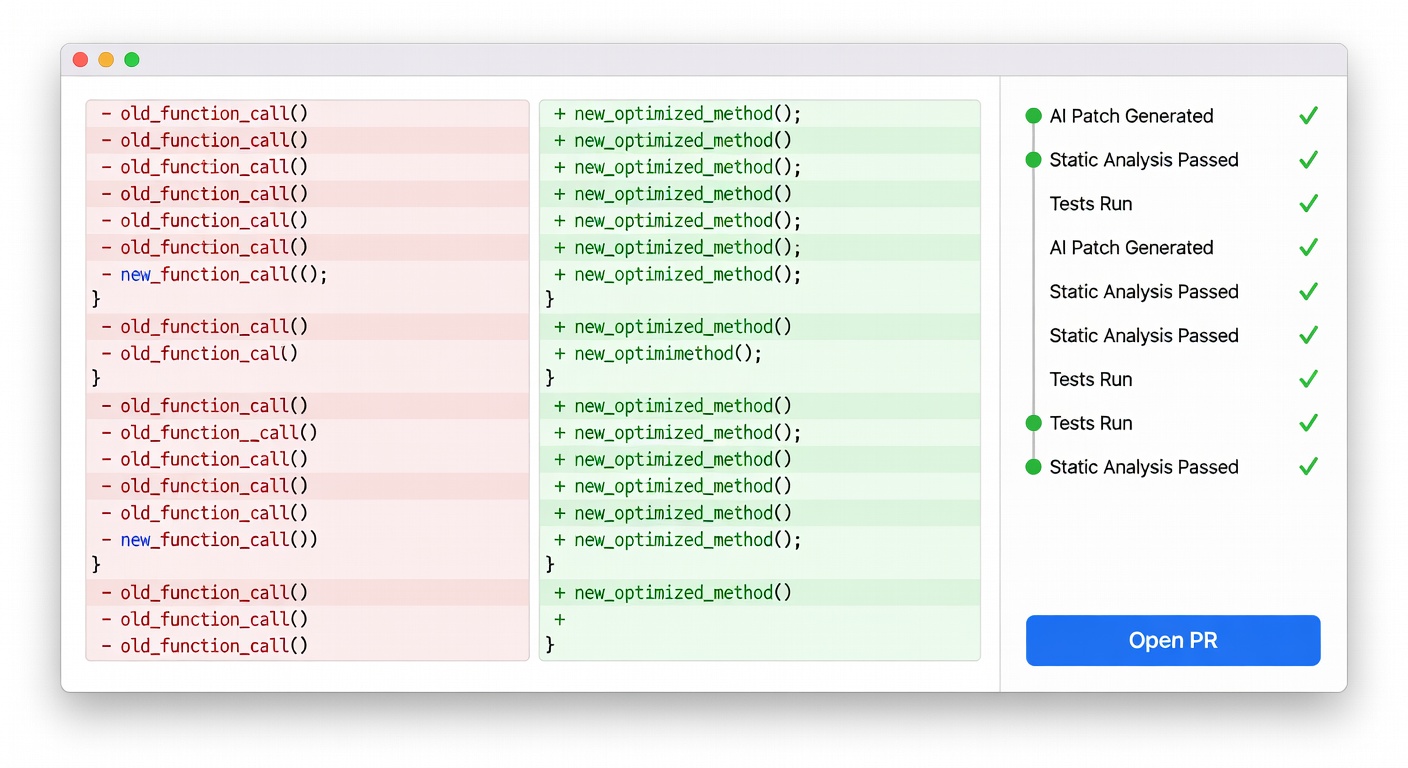Click the green dot next to Static Analysis Passed
This screenshot has height=768, width=1408.
point(1033,159)
